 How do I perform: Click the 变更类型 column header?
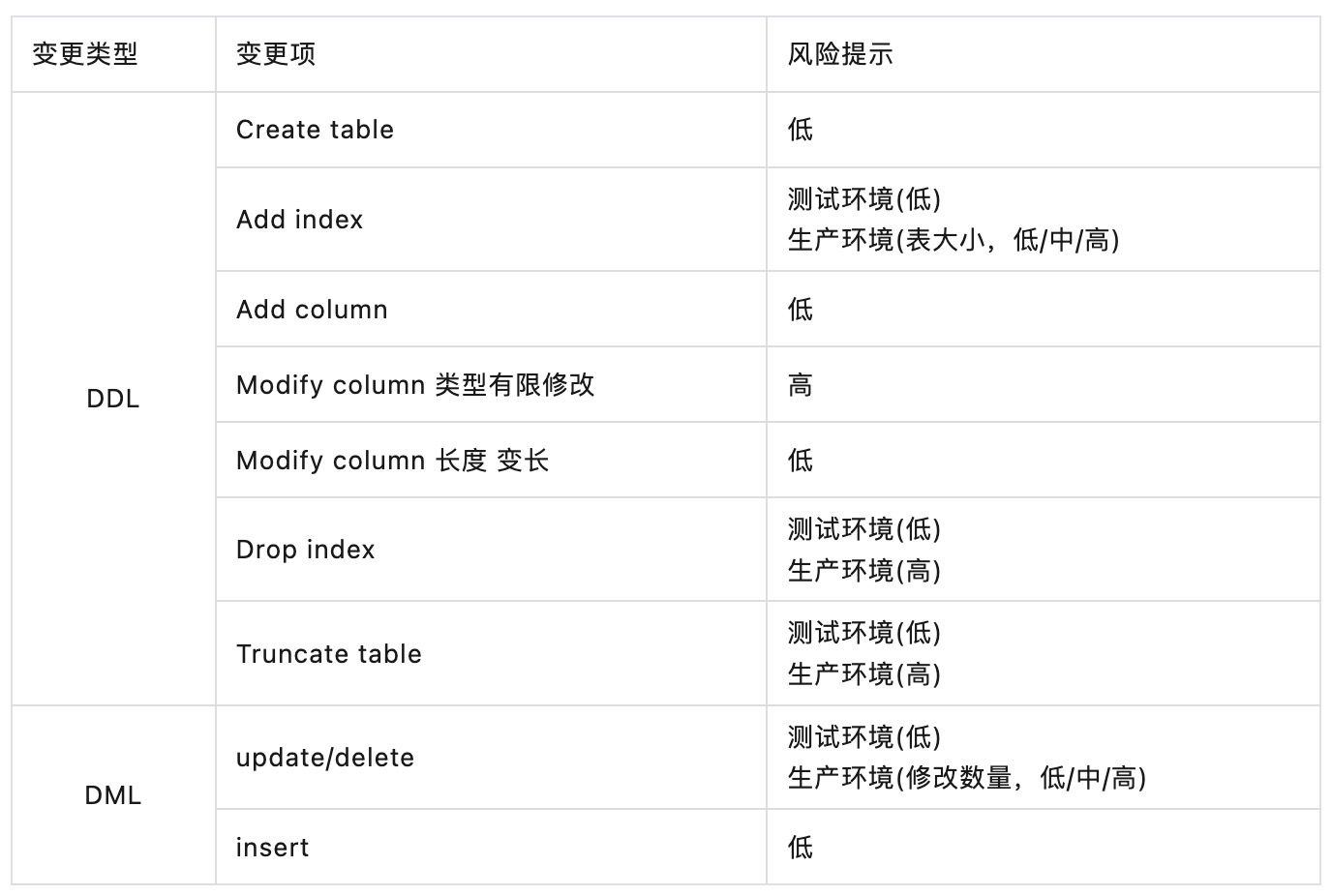point(85,54)
